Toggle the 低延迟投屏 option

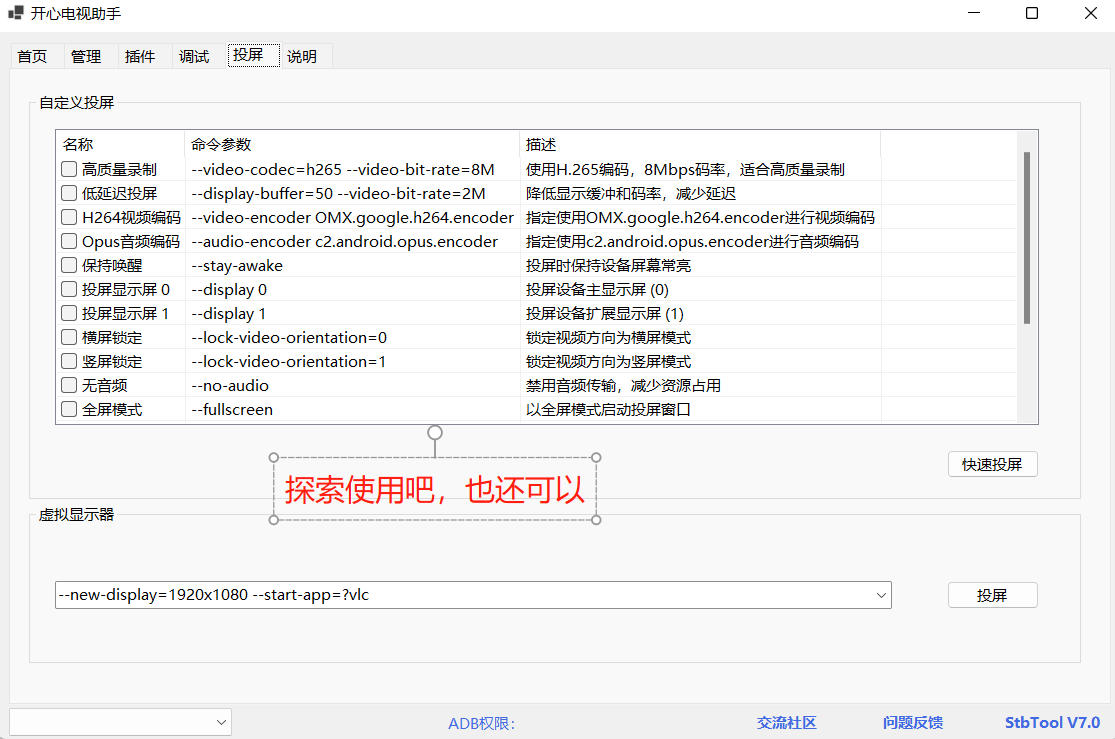[69, 194]
